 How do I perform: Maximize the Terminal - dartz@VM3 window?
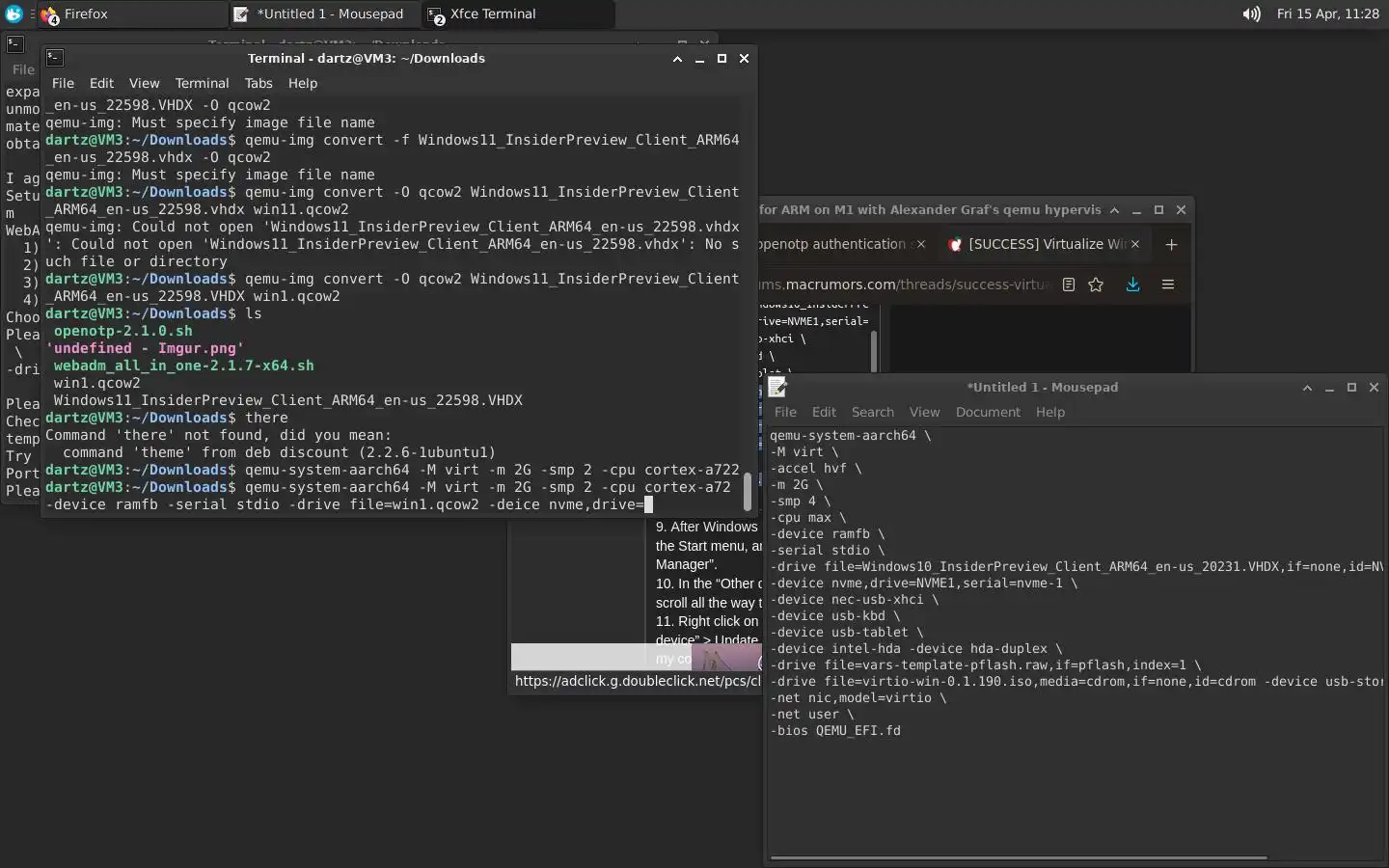click(x=722, y=58)
